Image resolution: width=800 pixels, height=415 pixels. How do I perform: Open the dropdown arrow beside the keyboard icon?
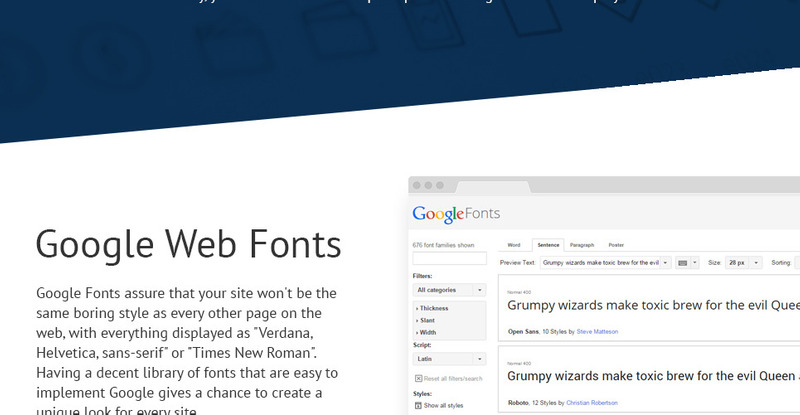pos(694,263)
